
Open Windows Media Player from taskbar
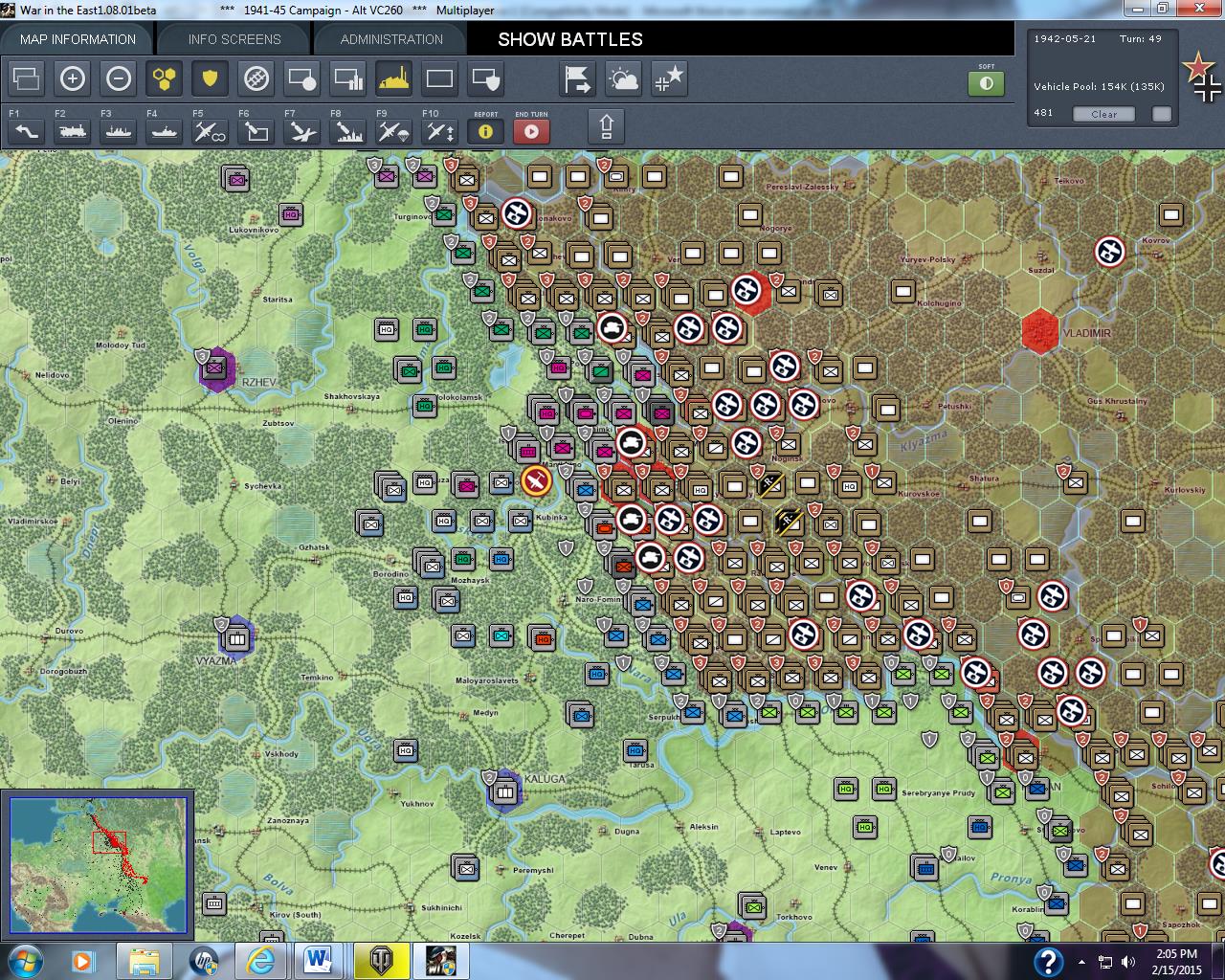[83, 961]
